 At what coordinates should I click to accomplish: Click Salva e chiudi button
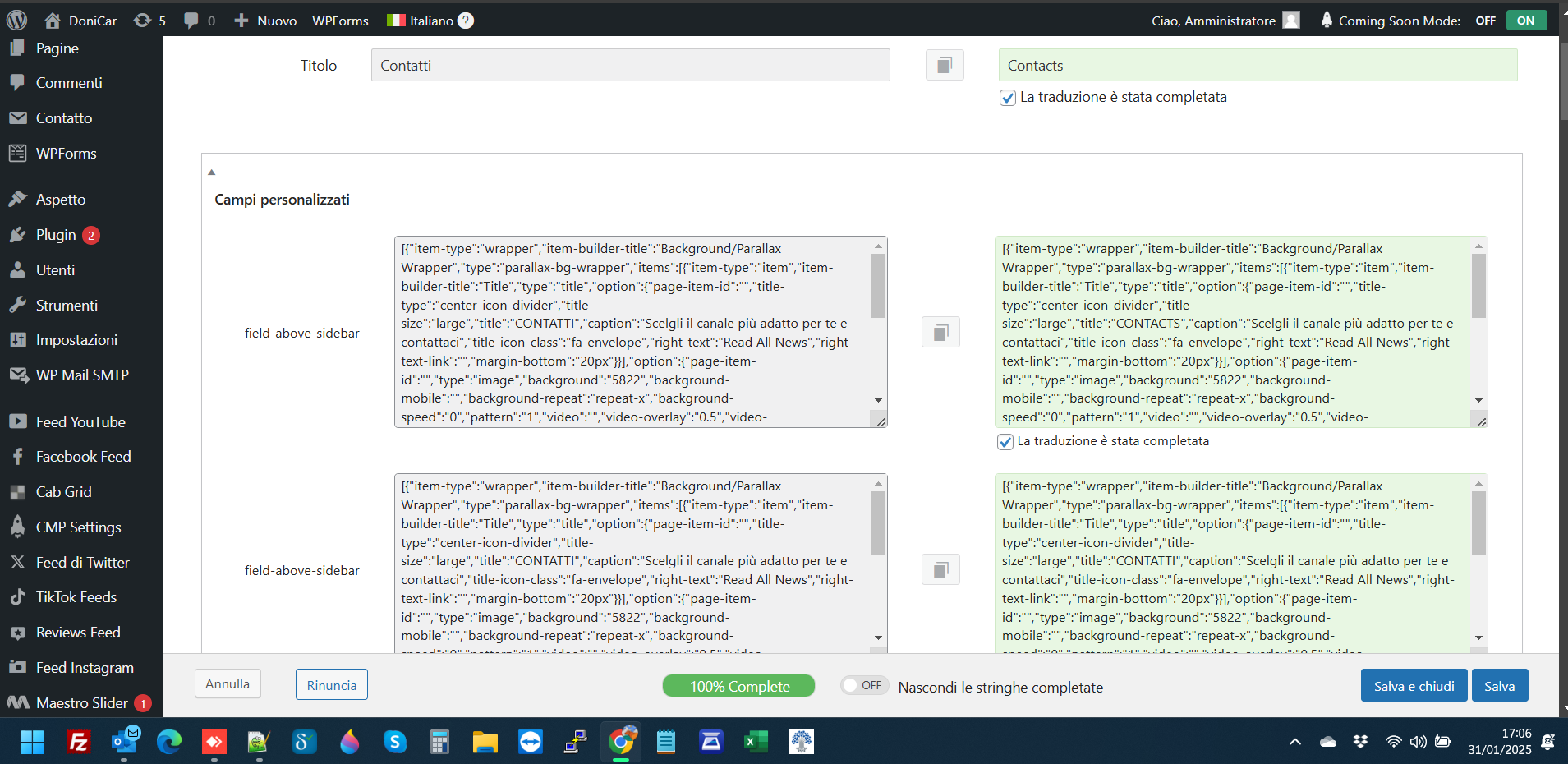[1414, 686]
